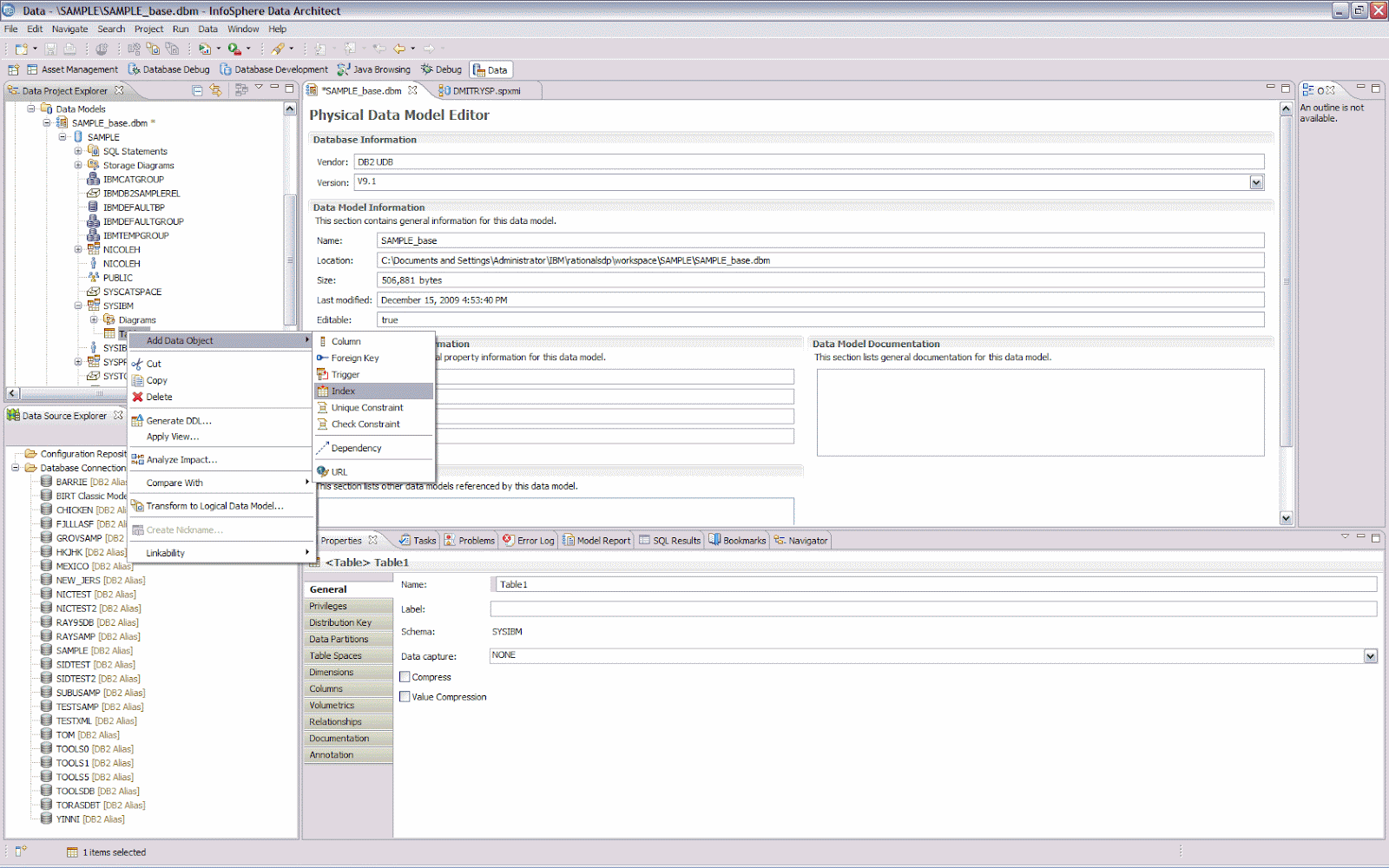Image resolution: width=1389 pixels, height=868 pixels.
Task: Choose Column in Add Data Object submenu
Action: [374, 341]
